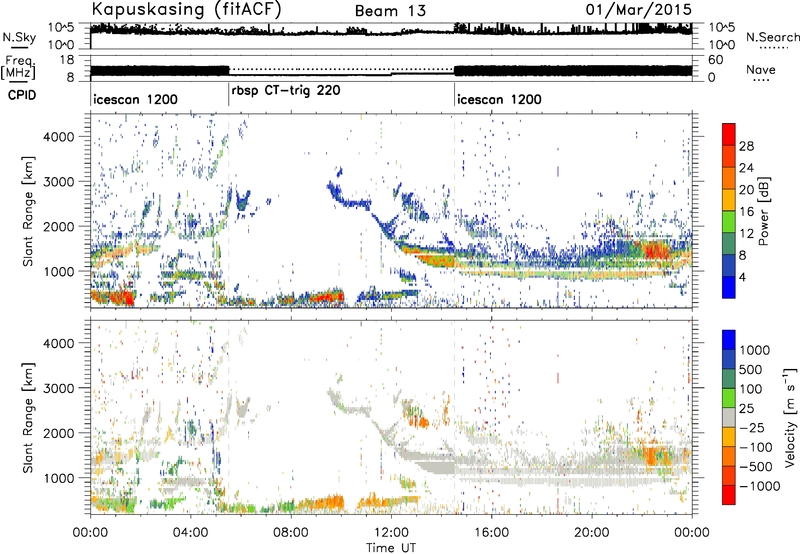
Task: Click the "100" value on Velocity colorbar
Action: (751, 389)
